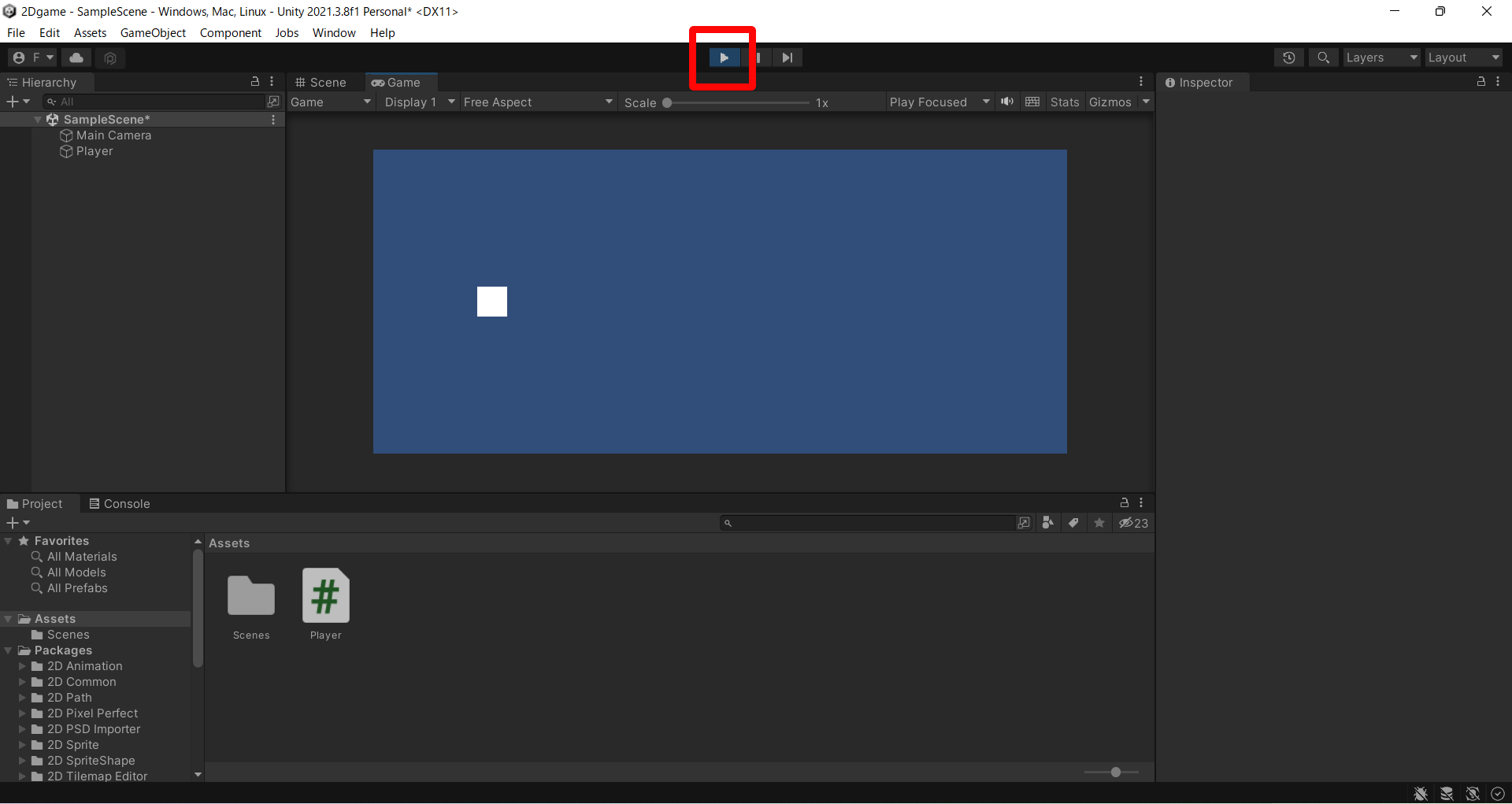Open the Layout dropdown
The height and width of the screenshot is (804, 1512).
pyautogui.click(x=1462, y=57)
